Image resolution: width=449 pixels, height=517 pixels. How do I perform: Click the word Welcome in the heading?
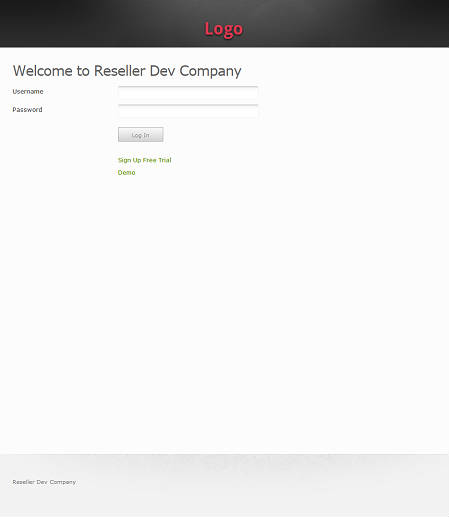43,71
